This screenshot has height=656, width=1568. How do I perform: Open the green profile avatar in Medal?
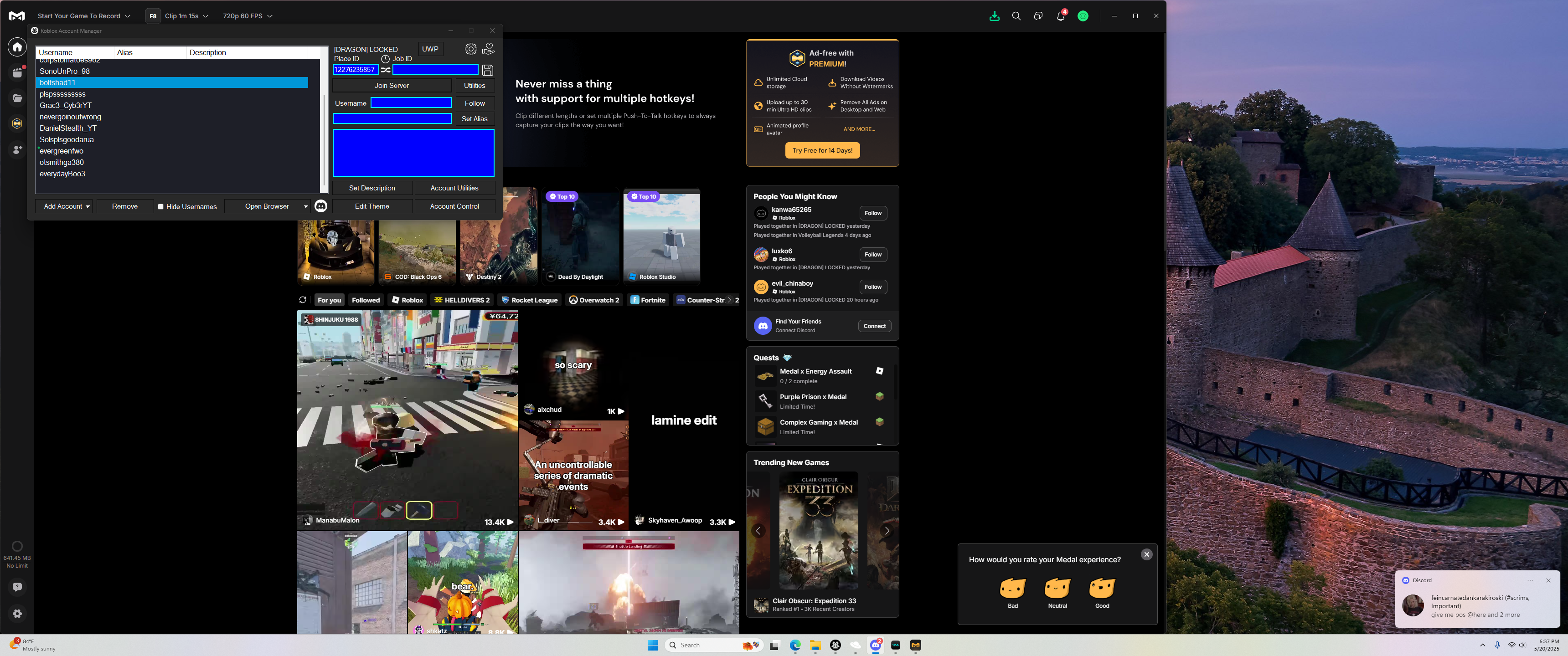[1083, 16]
